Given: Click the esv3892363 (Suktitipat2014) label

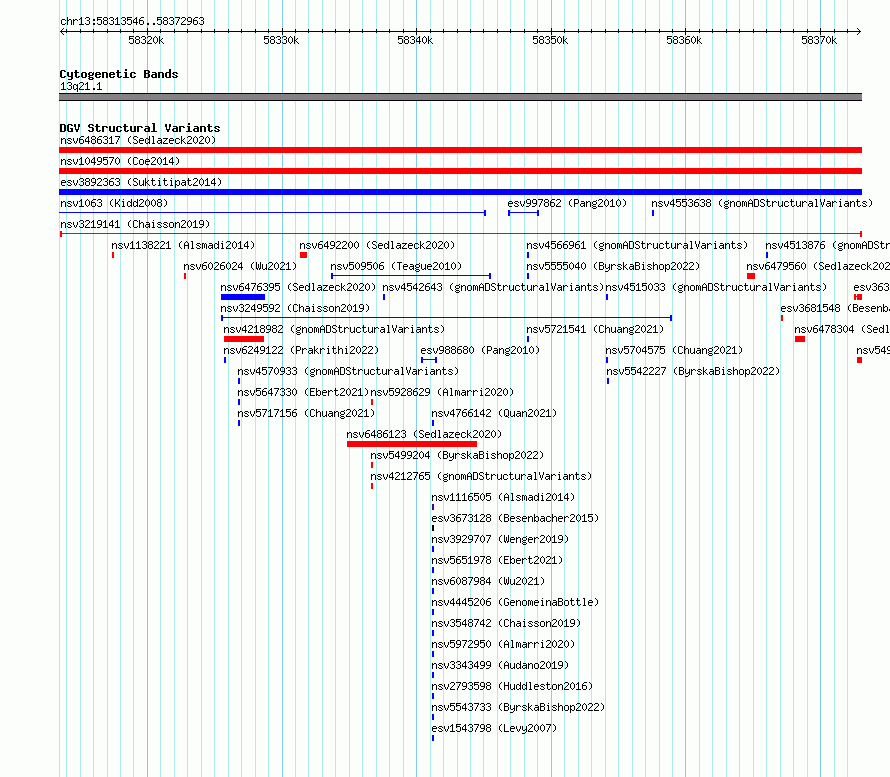Looking at the screenshot, I should [141, 182].
